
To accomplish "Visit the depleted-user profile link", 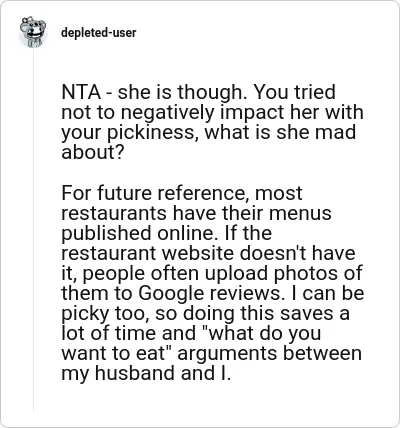I will click(99, 33).
